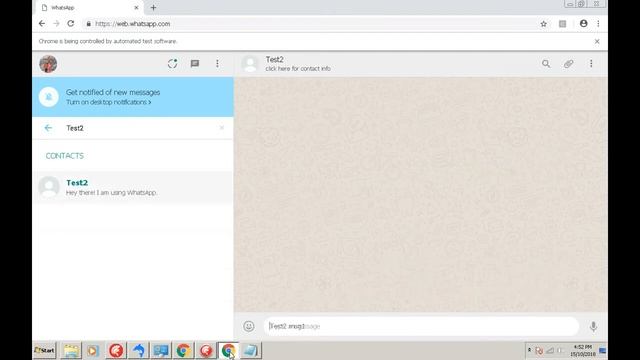Click the web.whatsapp.com address bar
This screenshot has height=360, width=640.
[x=310, y=24]
